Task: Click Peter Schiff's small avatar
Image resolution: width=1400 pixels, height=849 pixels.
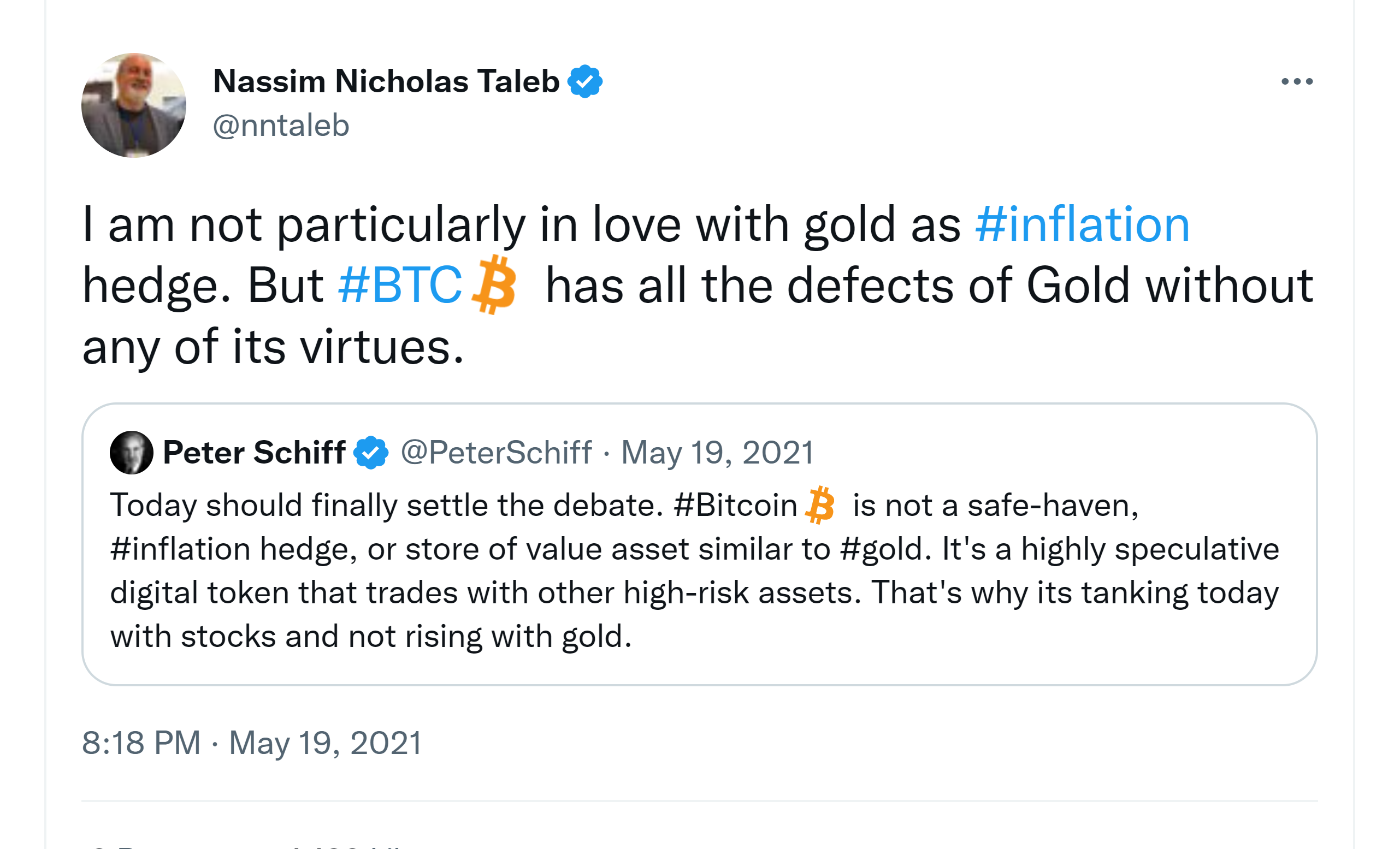Action: [x=131, y=453]
